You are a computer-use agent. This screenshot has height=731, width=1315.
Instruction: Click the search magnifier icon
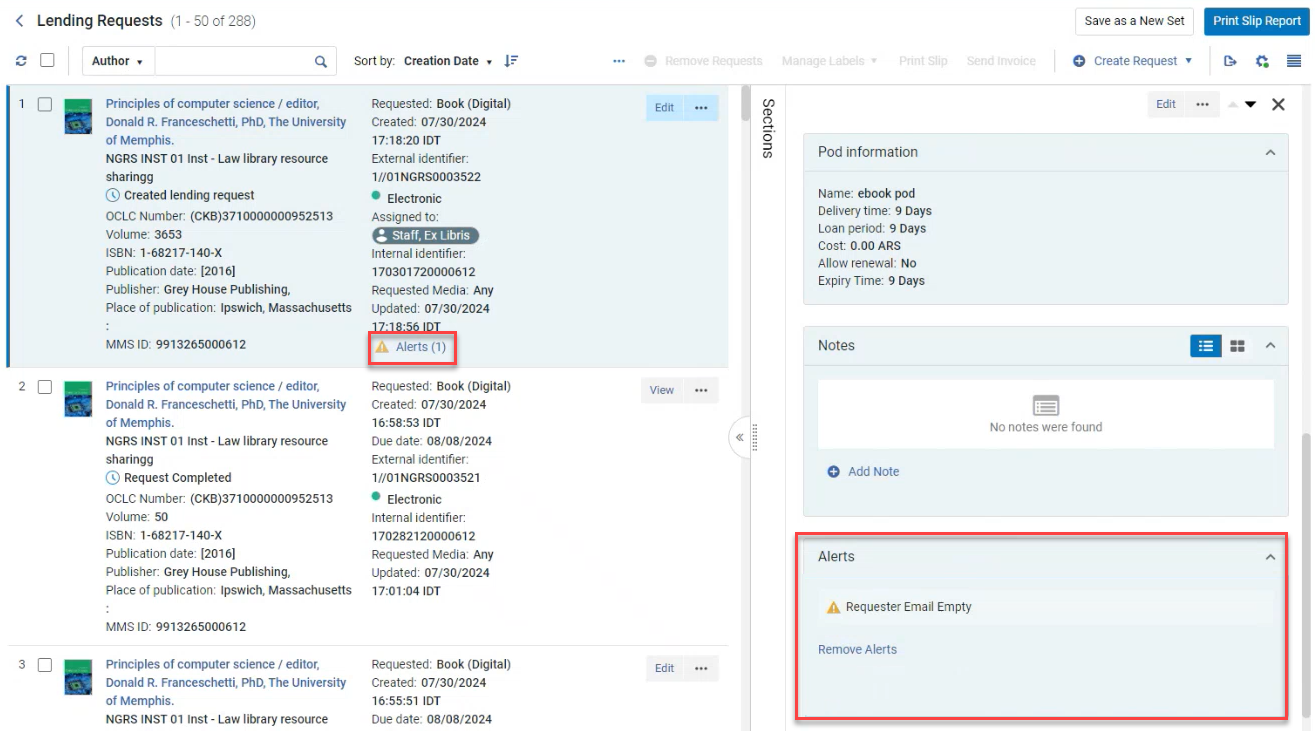coord(320,62)
